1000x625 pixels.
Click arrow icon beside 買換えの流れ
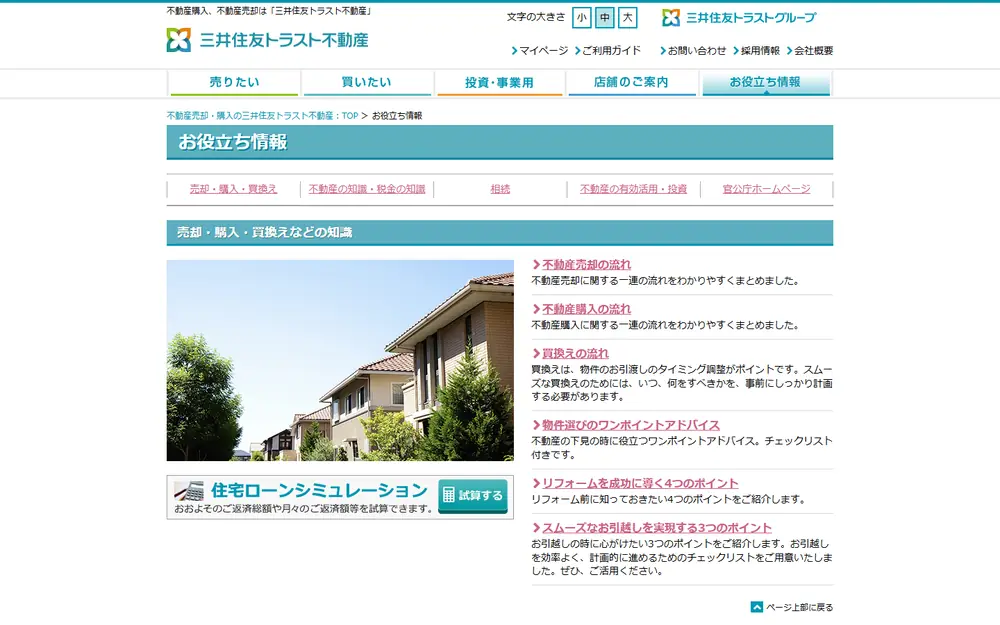pos(536,353)
